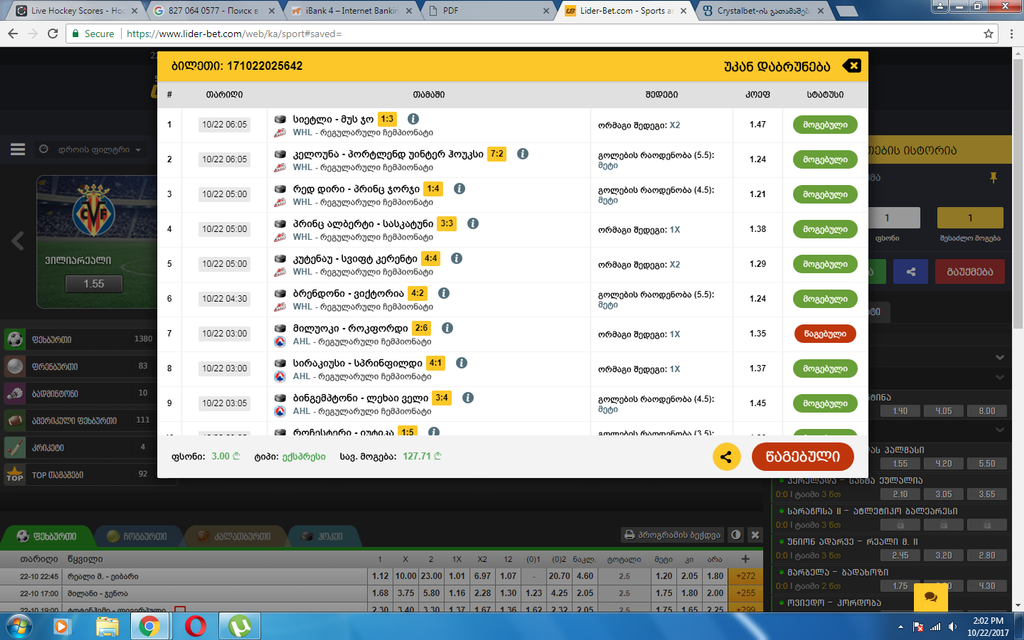Click the yellow share icon in ticket footer
The height and width of the screenshot is (640, 1024).
[726, 456]
